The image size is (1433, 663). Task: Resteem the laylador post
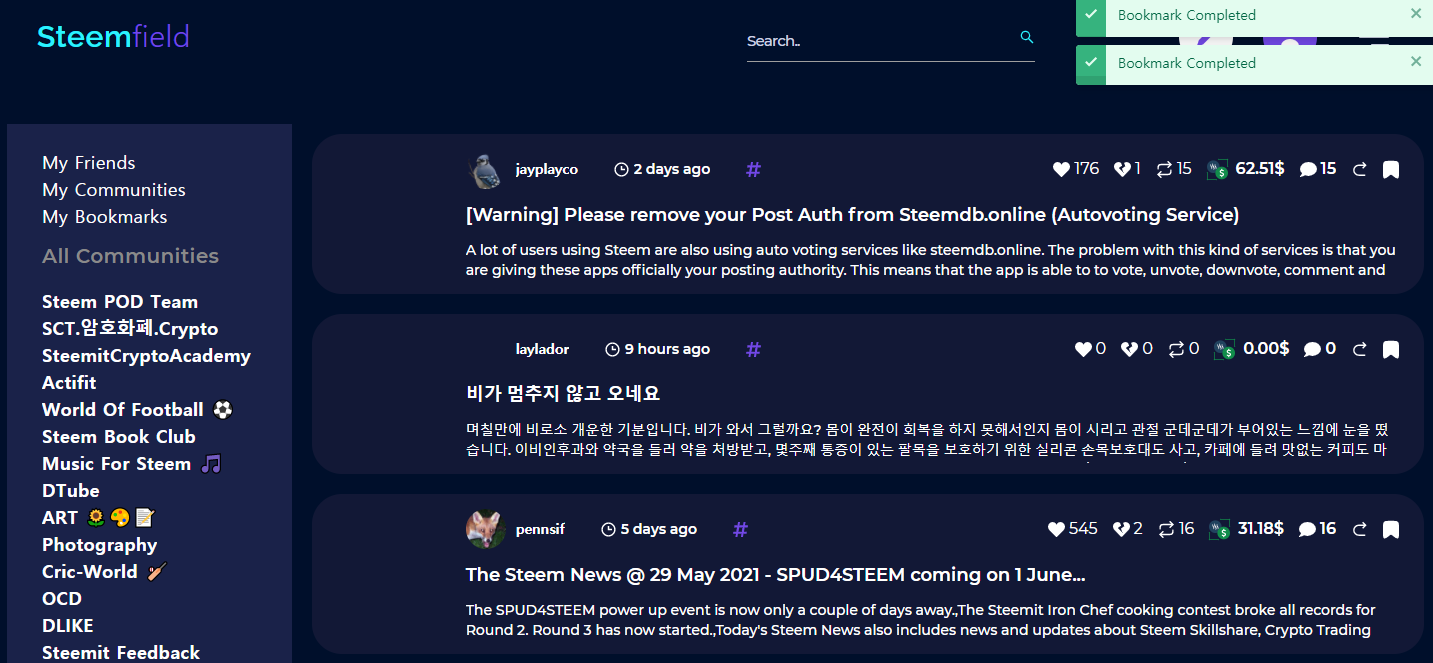[1176, 349]
